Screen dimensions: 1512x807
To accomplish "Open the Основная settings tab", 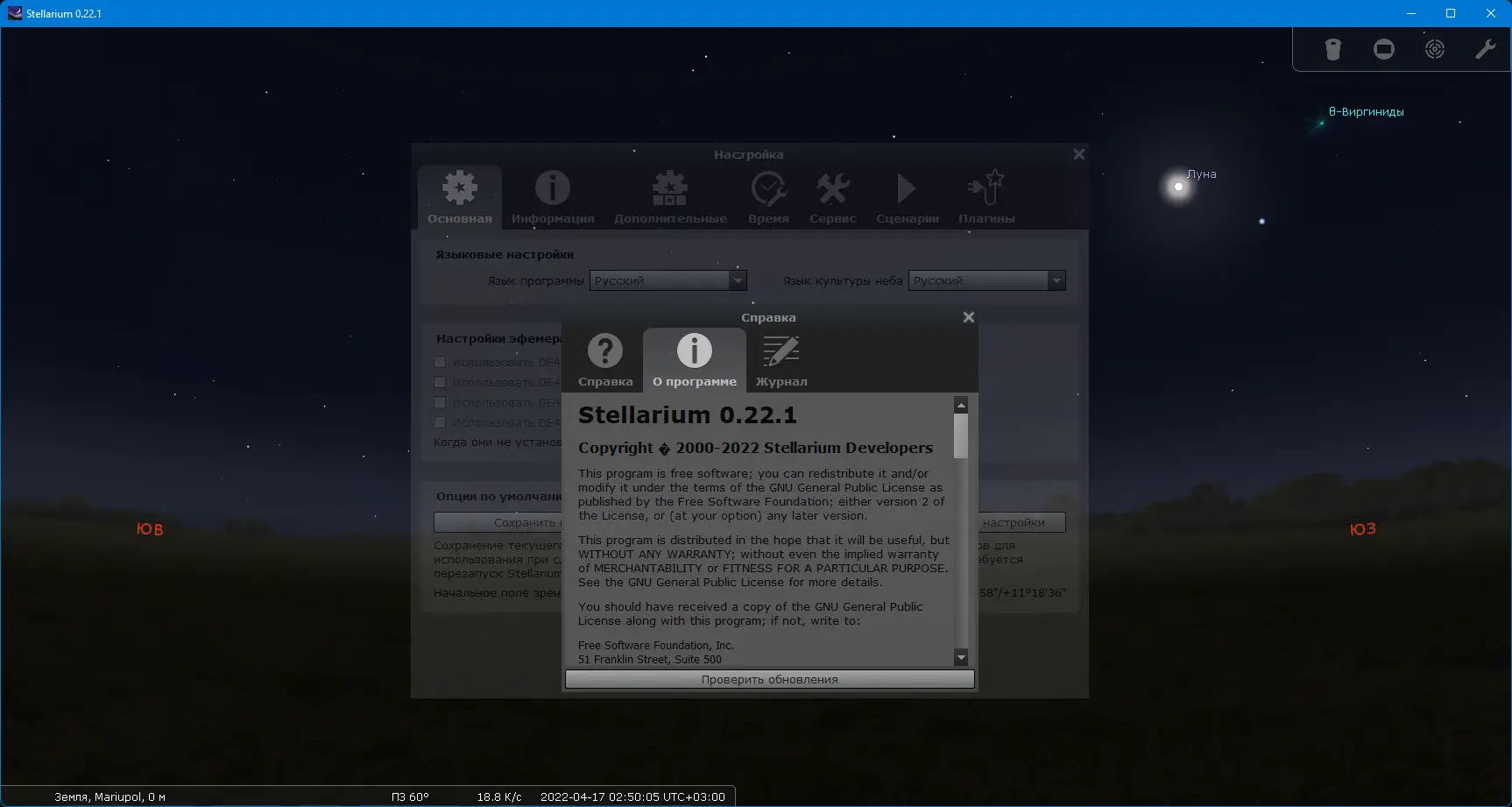I will [460, 197].
